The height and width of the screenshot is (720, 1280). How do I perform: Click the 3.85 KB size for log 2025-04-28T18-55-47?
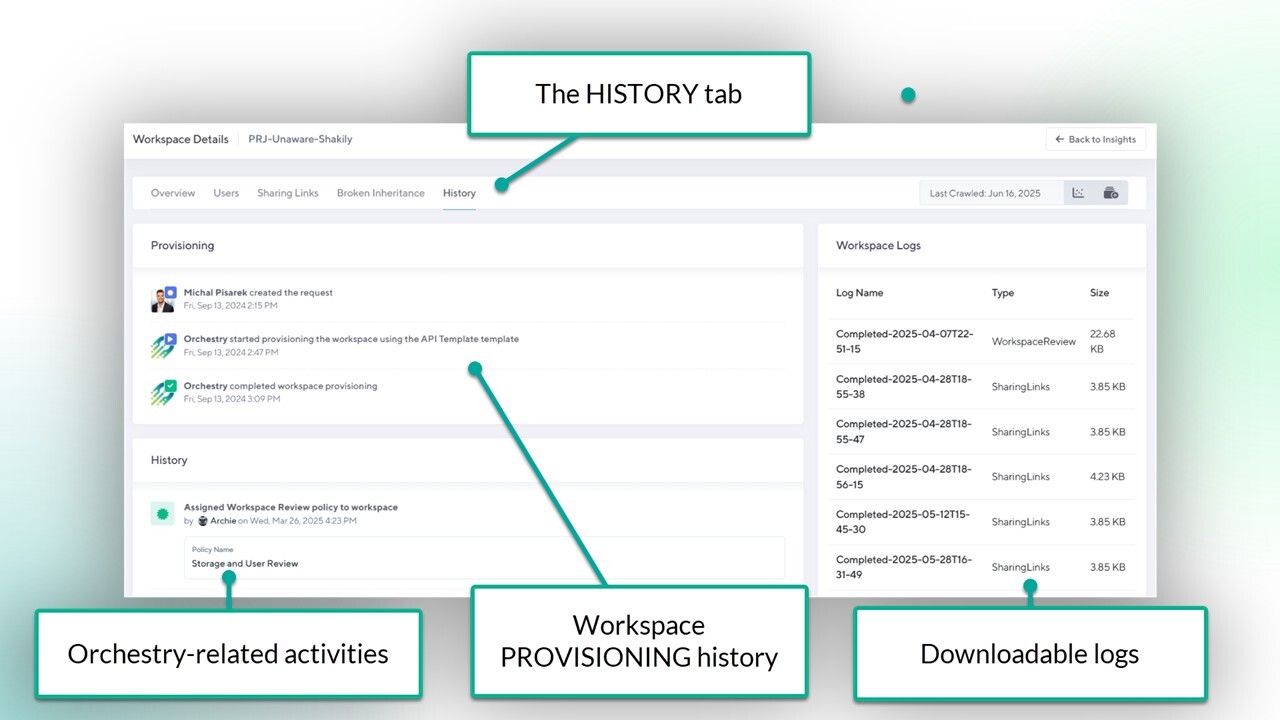tap(1108, 432)
